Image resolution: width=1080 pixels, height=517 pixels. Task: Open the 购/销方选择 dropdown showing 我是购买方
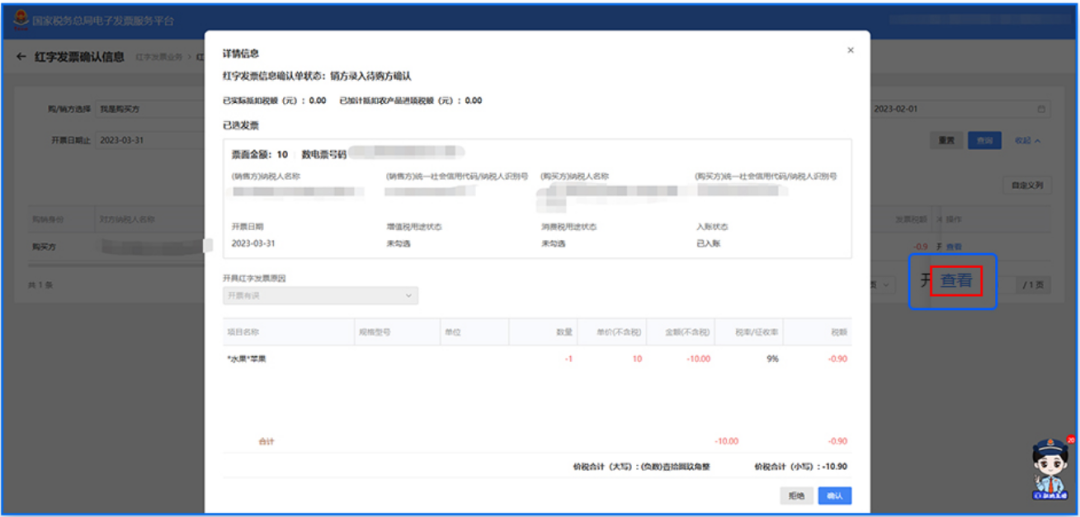(152, 109)
